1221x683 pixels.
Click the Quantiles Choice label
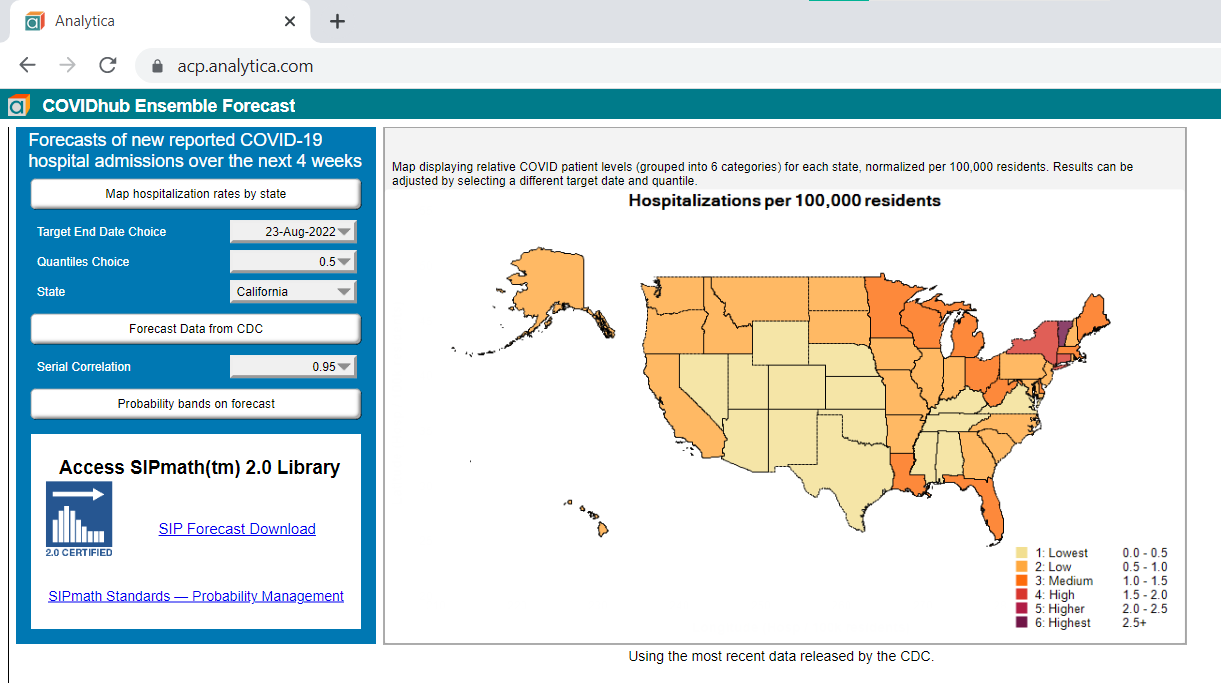point(83,262)
